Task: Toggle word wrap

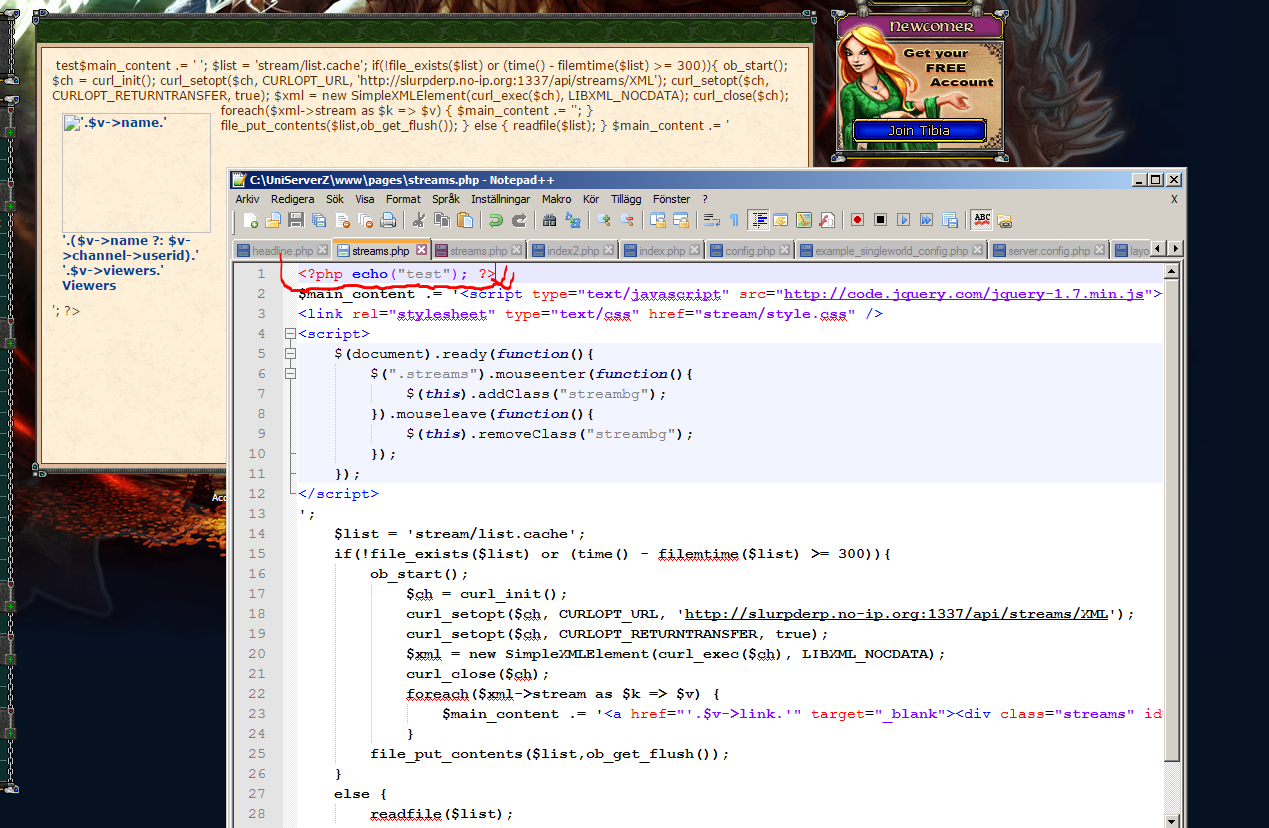Action: [712, 220]
